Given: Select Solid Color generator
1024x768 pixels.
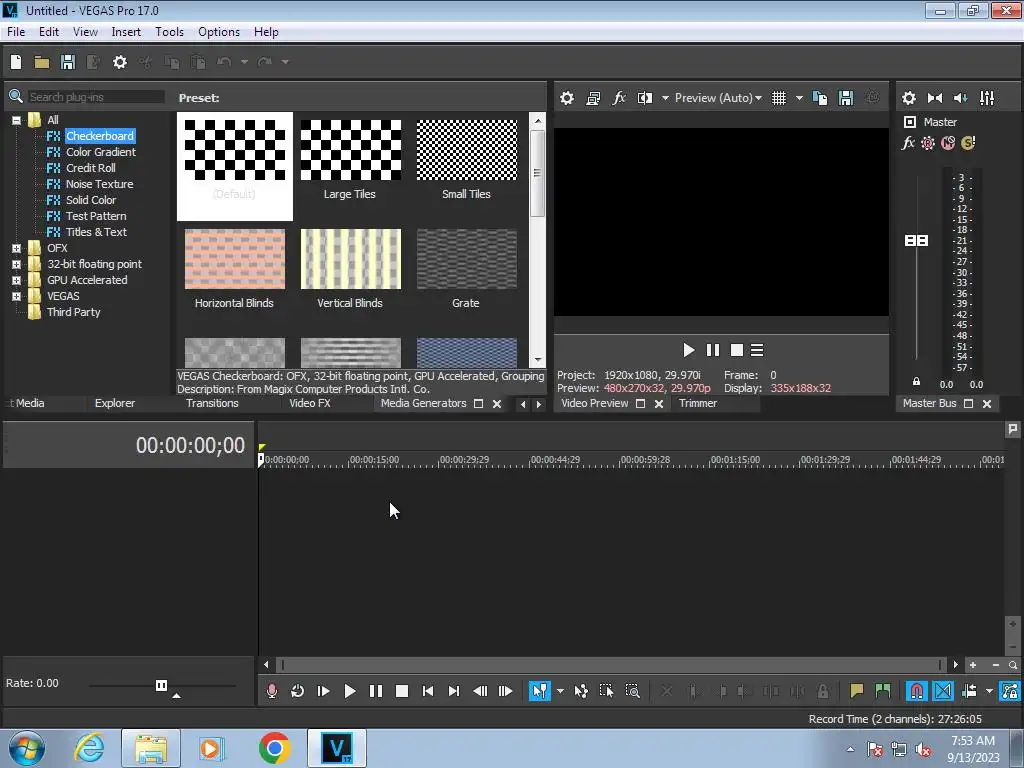Looking at the screenshot, I should tap(91, 200).
